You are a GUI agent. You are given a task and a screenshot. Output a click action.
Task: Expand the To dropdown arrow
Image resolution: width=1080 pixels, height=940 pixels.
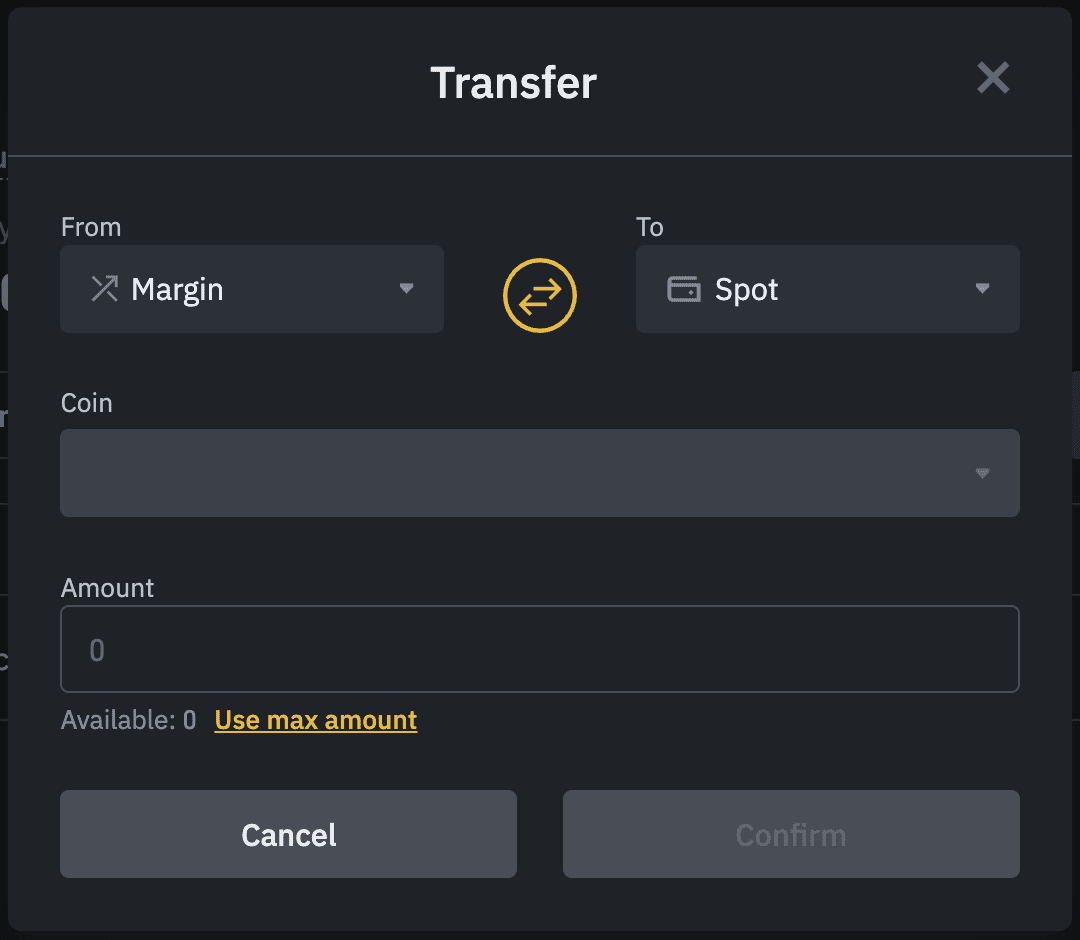tap(982, 289)
